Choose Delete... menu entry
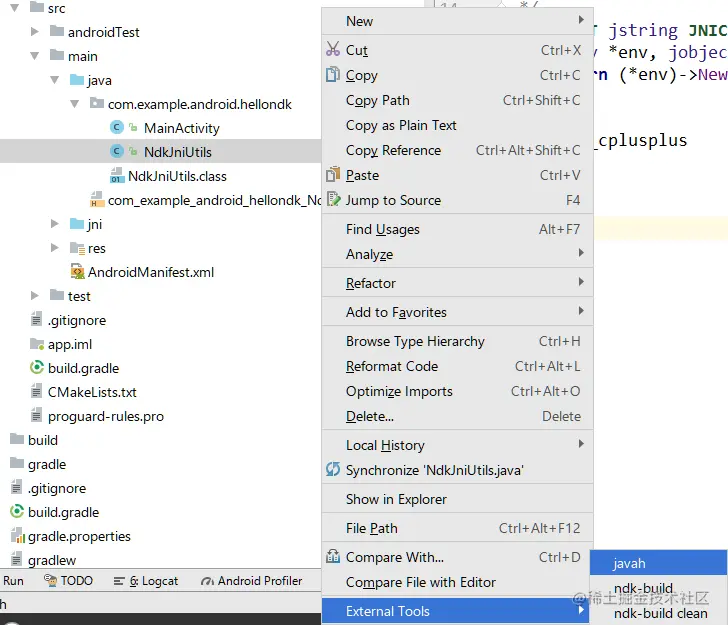The image size is (728, 625). click(457, 416)
